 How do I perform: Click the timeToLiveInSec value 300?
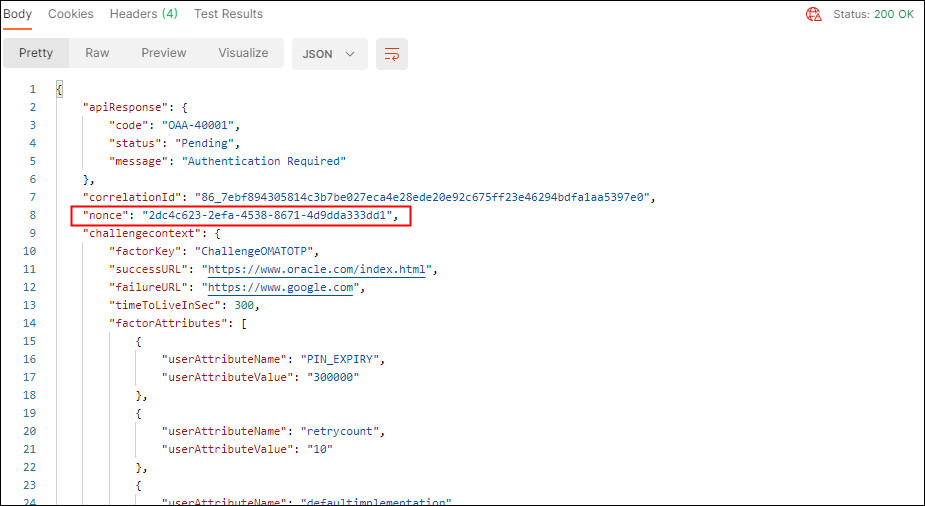coord(244,305)
